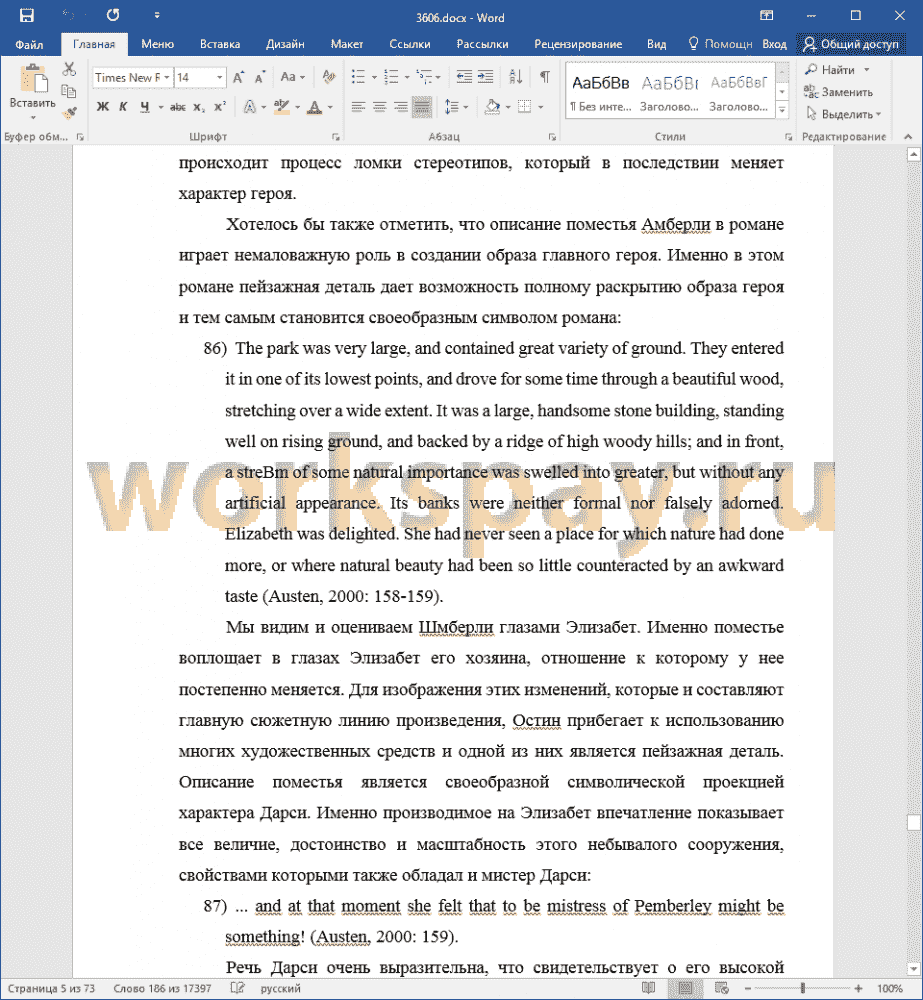Open the borders dropdown arrow
This screenshot has height=1000, width=923.
540,107
